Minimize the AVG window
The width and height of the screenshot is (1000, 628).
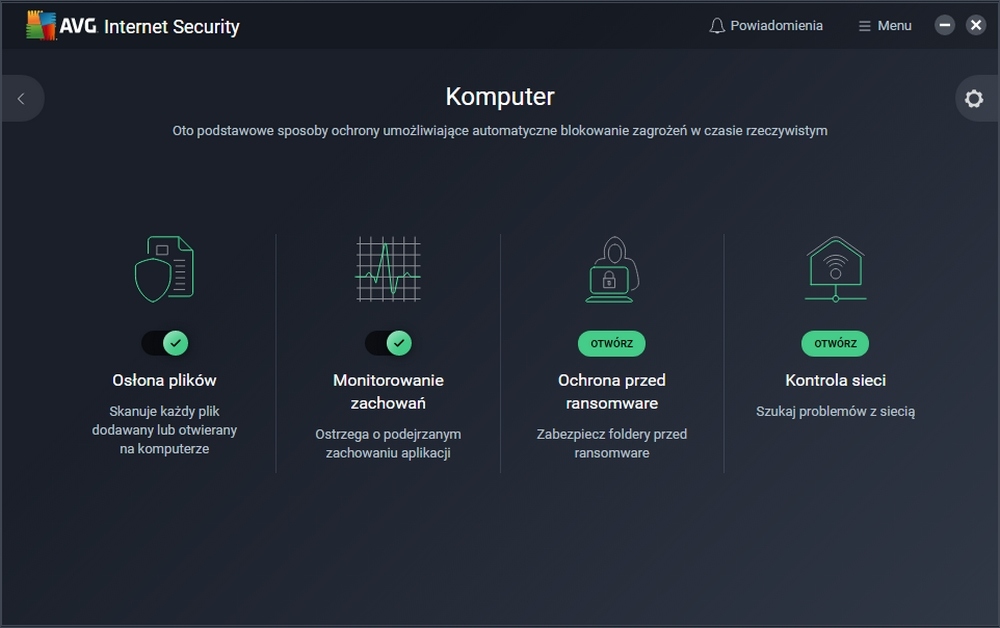coord(945,26)
